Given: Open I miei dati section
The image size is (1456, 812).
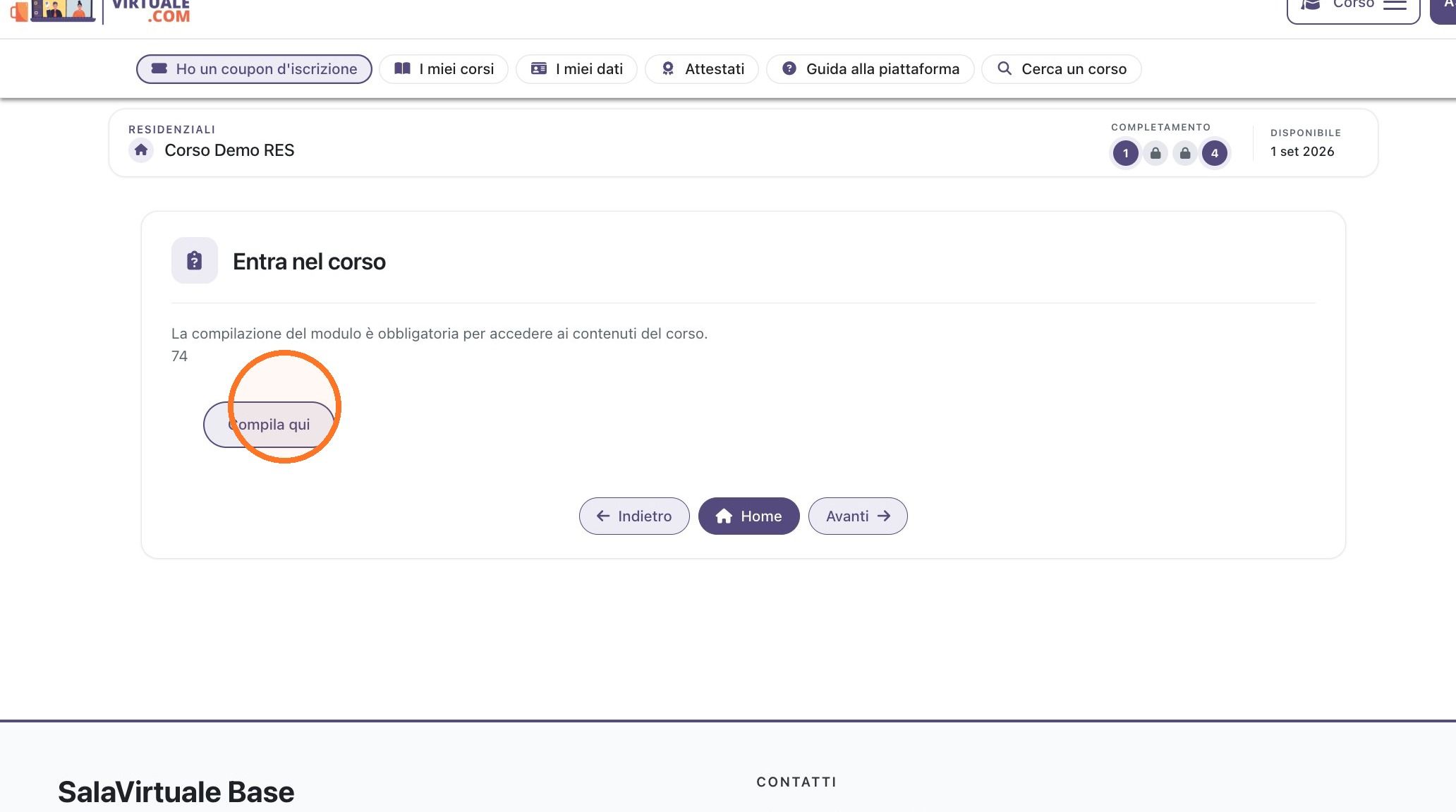Looking at the screenshot, I should tap(576, 69).
